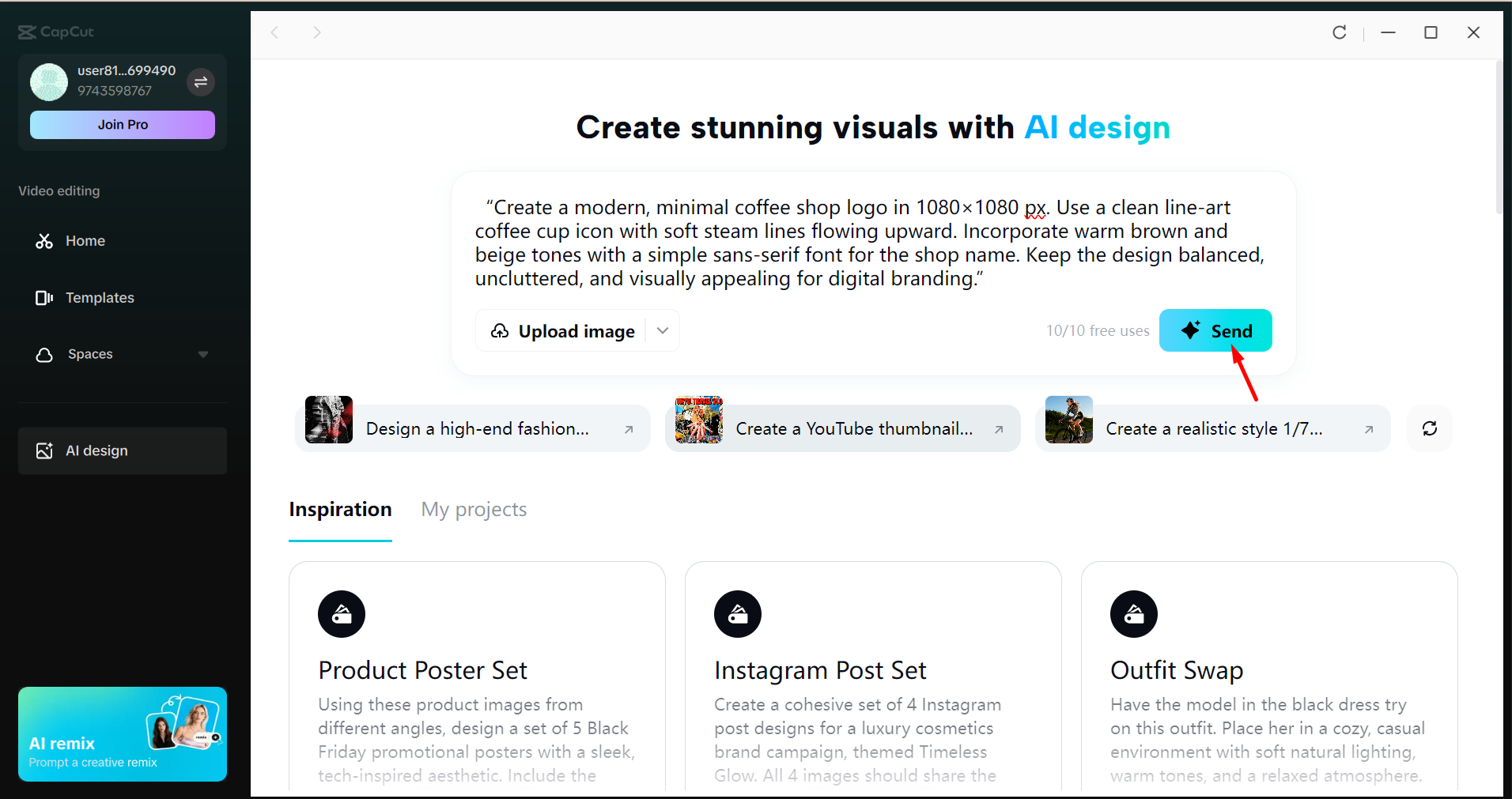Open realistic style suggestion arrow icon
This screenshot has width=1512, height=799.
1369,429
